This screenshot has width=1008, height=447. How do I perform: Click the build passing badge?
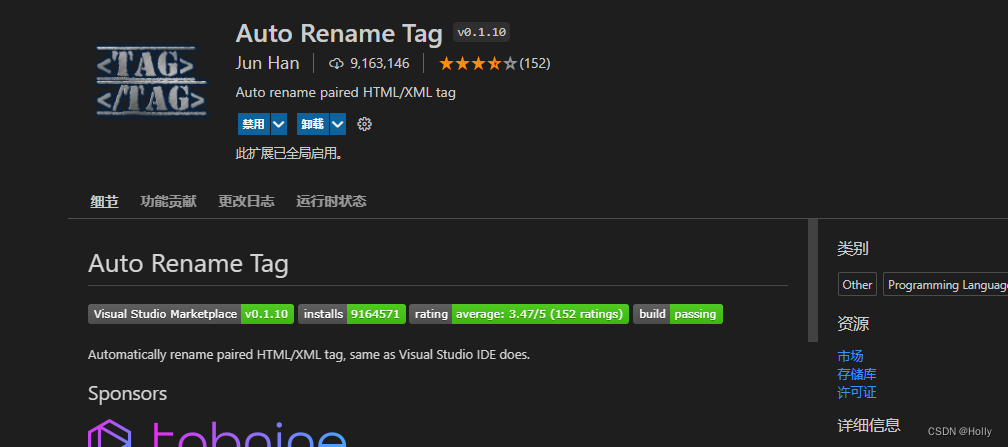point(677,314)
